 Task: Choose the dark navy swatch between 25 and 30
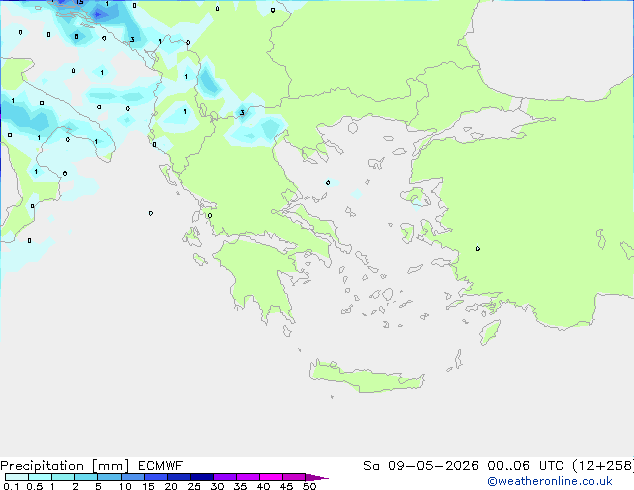pyautogui.click(x=202, y=477)
